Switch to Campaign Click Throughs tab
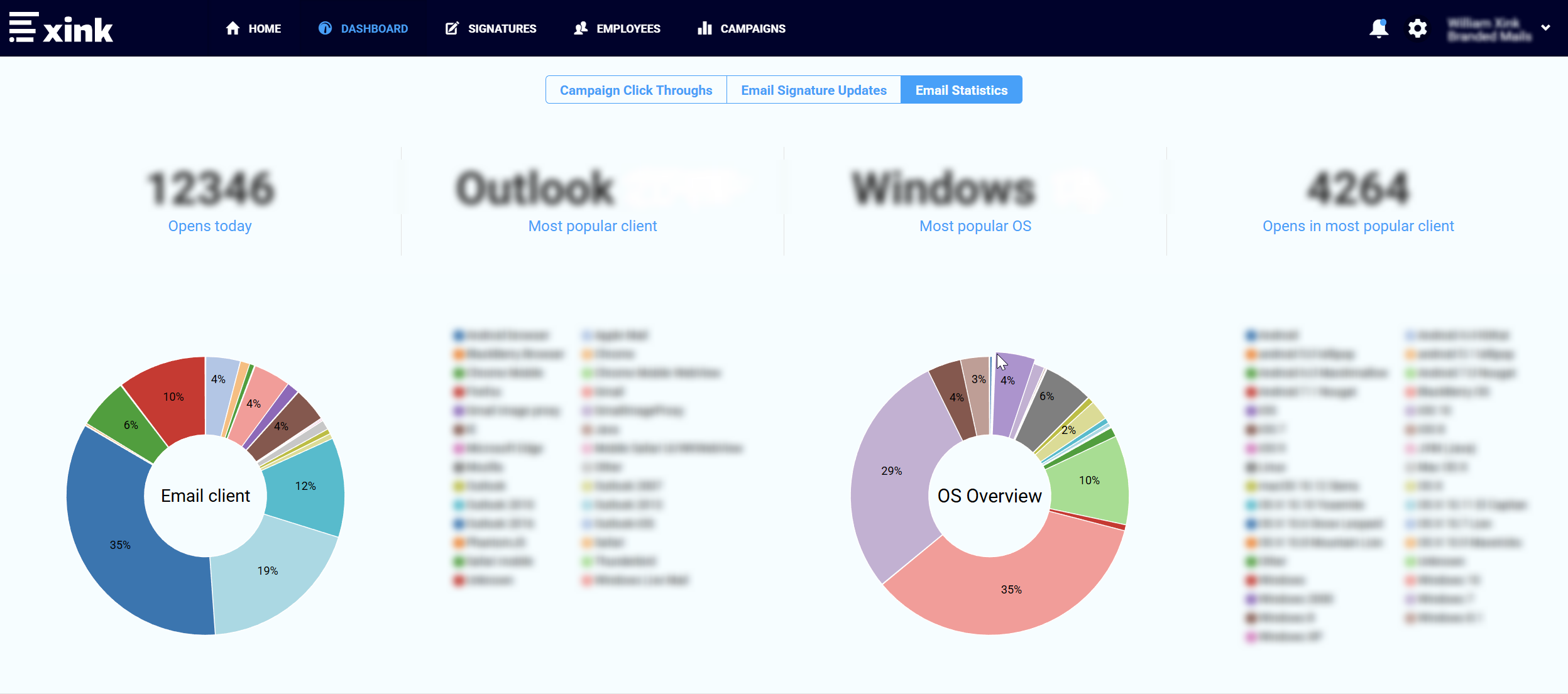 tap(636, 90)
